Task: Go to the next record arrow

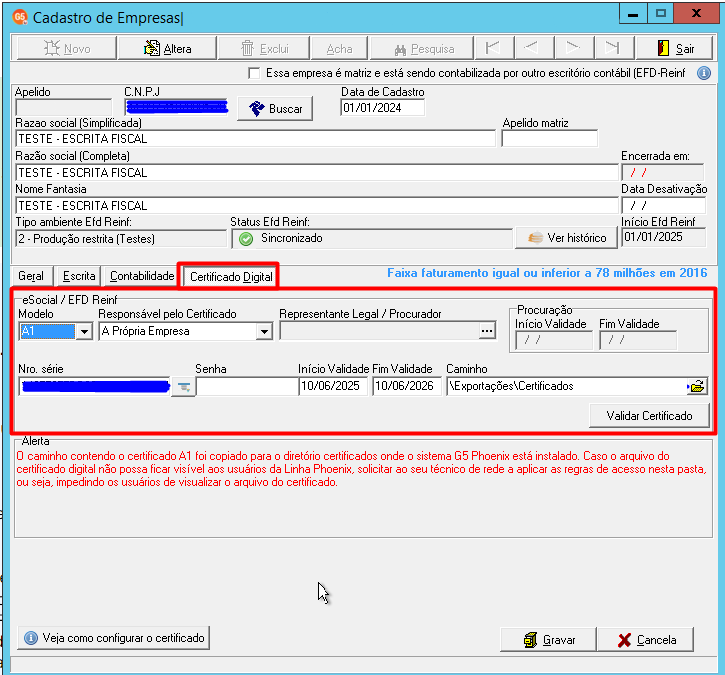Action: (x=572, y=48)
